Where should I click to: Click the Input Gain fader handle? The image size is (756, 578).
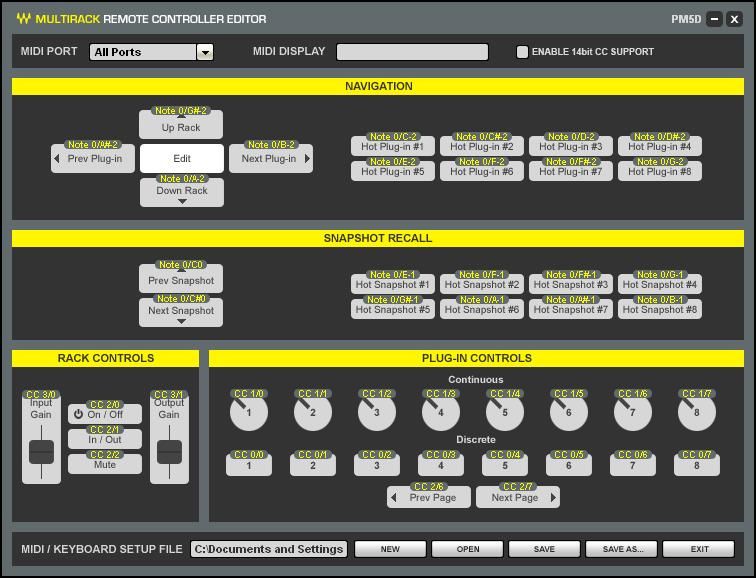pos(41,452)
